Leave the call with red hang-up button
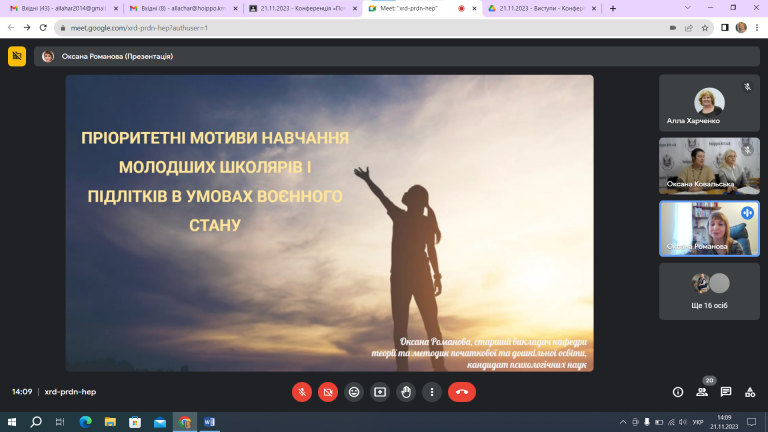The width and height of the screenshot is (768, 432). pos(462,392)
